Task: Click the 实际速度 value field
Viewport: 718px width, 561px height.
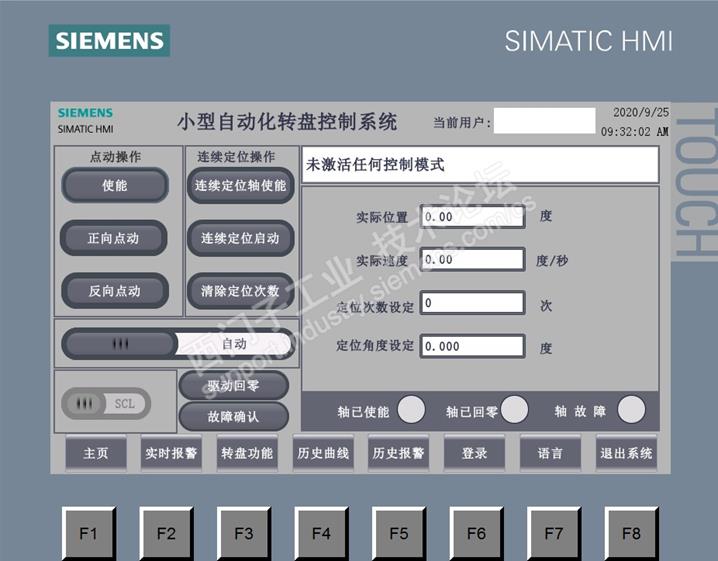Action: (x=473, y=260)
